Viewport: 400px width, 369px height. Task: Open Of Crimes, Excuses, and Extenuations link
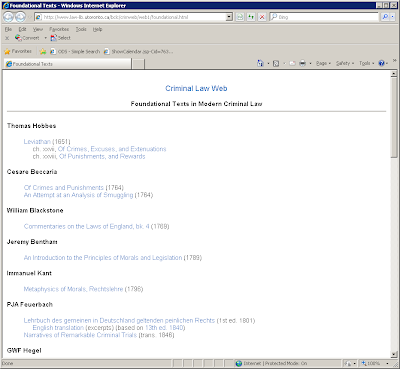point(112,149)
